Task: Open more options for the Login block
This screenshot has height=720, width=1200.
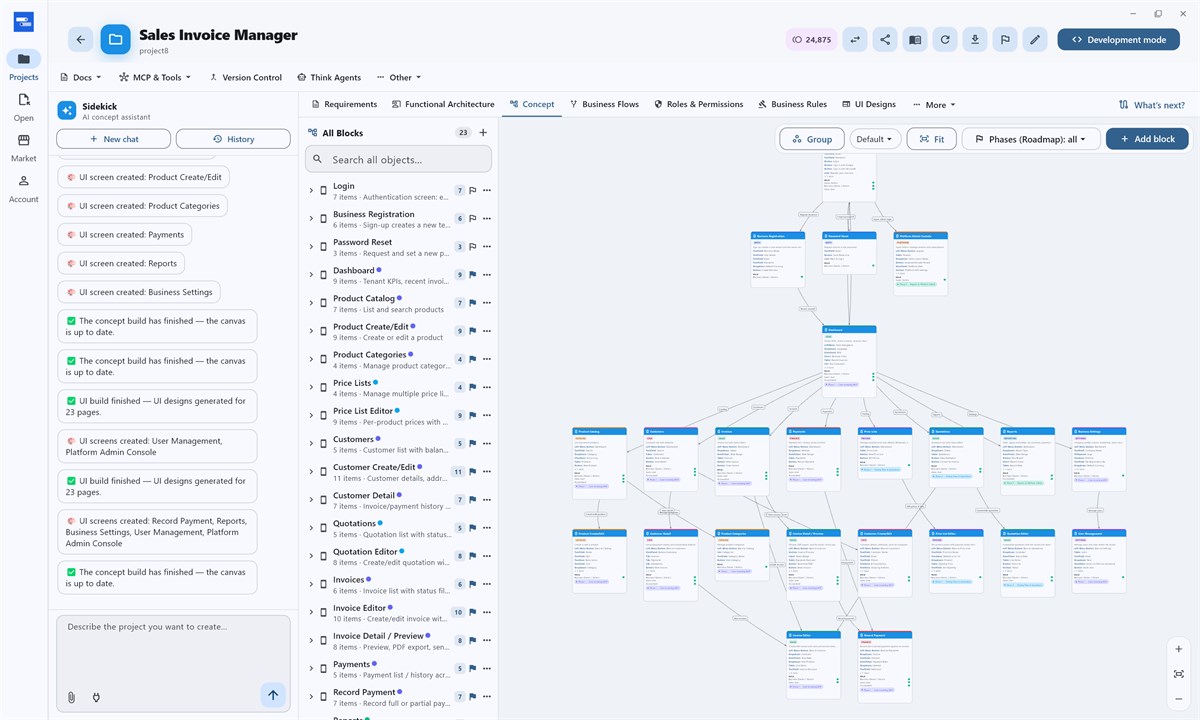Action: tap(487, 190)
